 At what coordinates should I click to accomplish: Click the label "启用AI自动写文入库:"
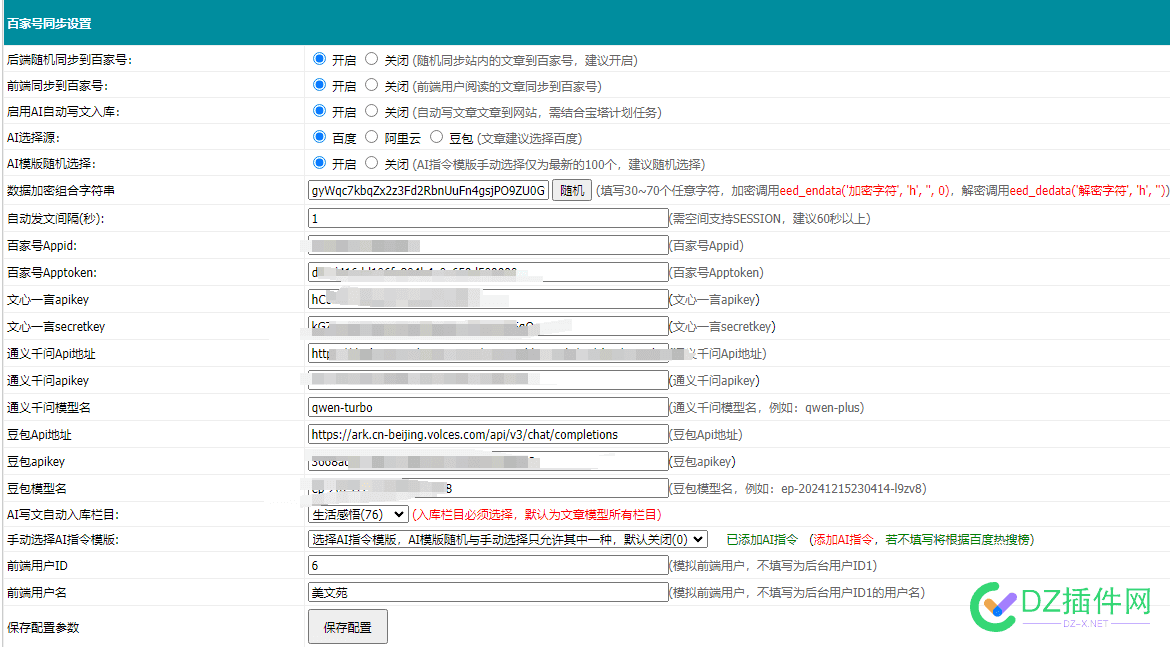pyautogui.click(x=63, y=111)
